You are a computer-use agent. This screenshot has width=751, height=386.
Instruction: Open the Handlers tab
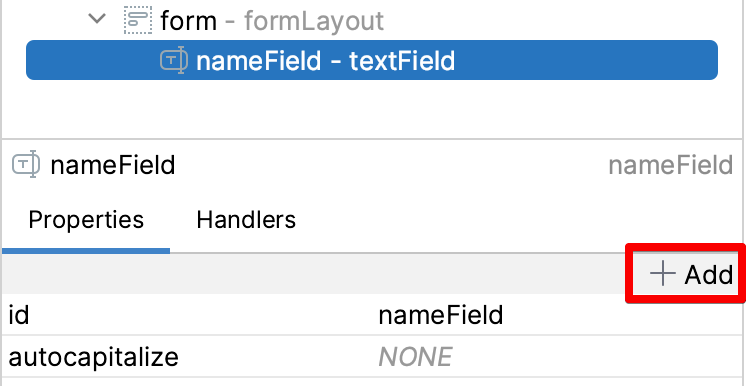(246, 220)
